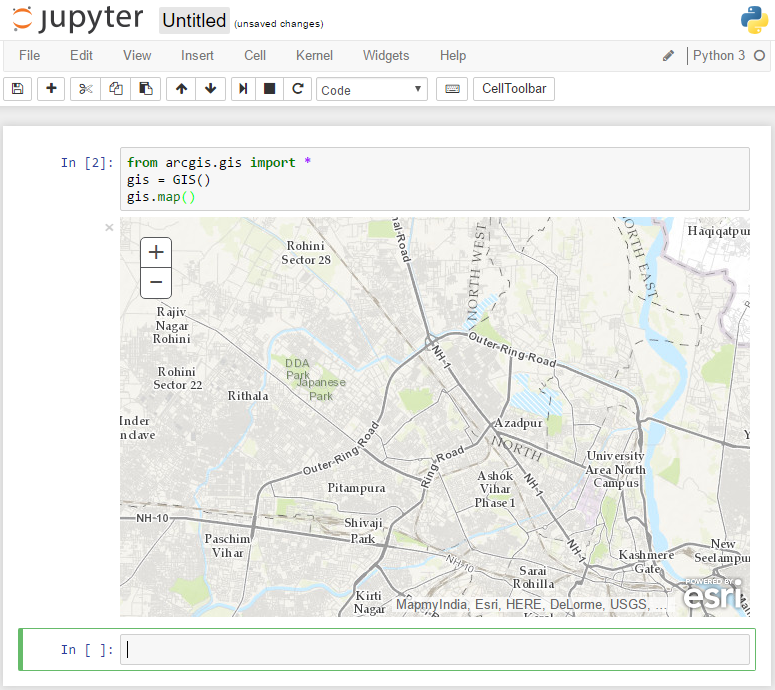Restart the kernel with circular arrow icon
775x690 pixels.
(x=298, y=89)
